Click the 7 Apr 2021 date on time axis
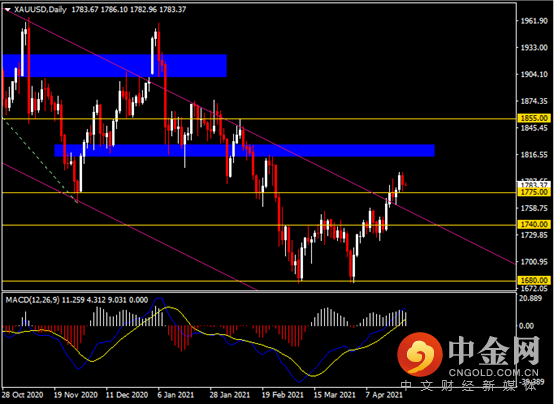Screen dimensions: 554x404 [384, 395]
